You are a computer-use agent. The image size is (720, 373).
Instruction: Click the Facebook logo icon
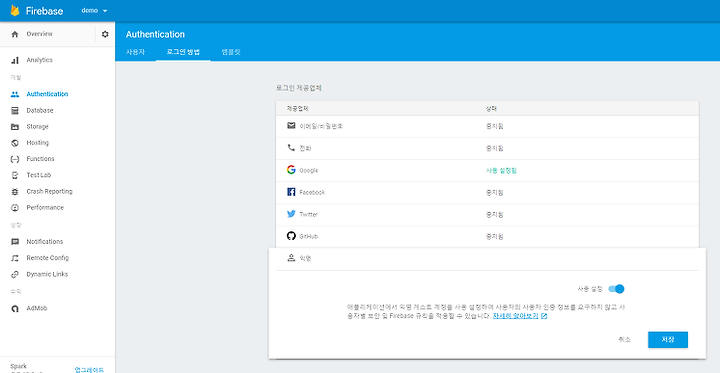point(291,192)
